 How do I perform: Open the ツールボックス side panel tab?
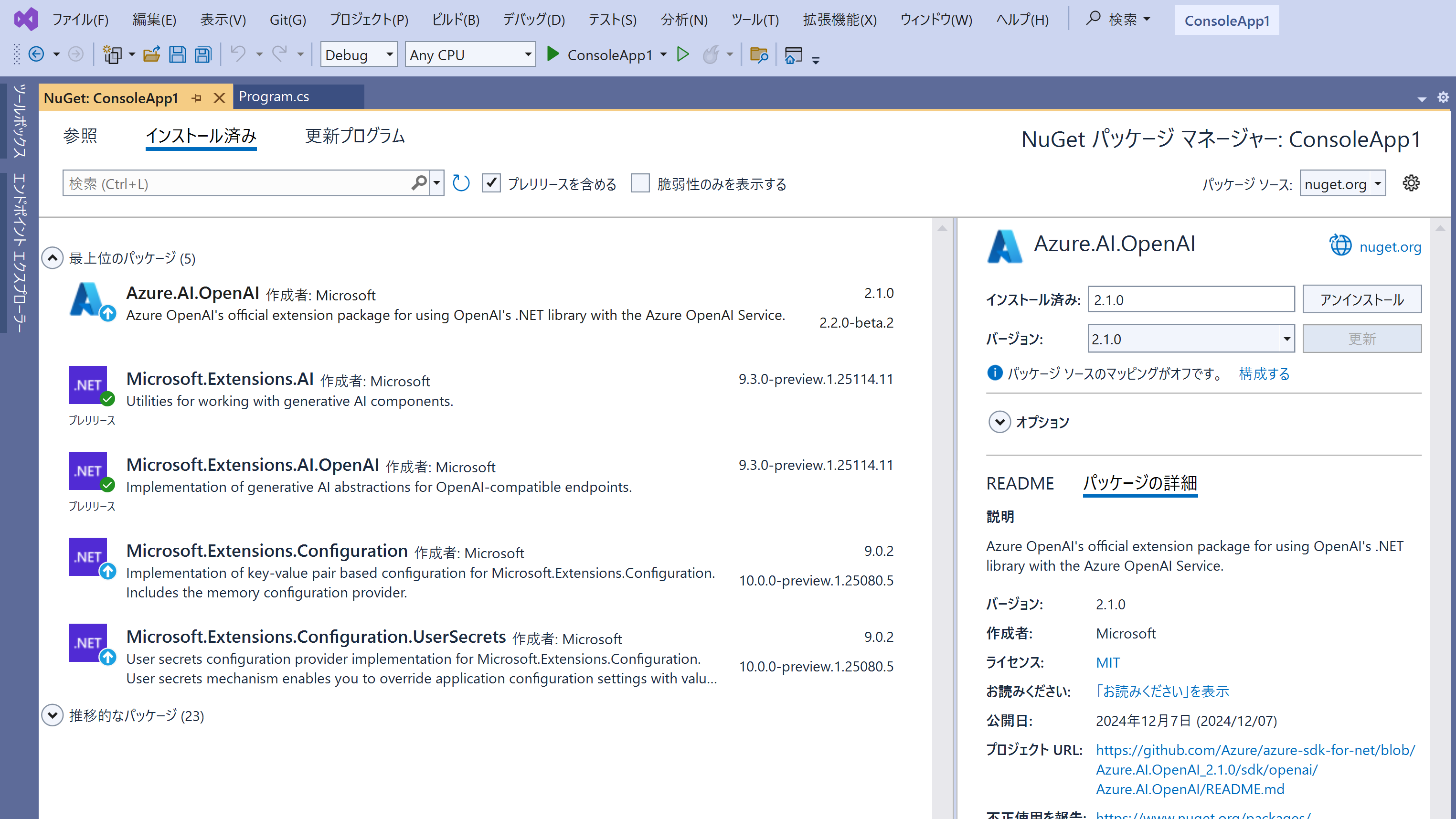19,121
